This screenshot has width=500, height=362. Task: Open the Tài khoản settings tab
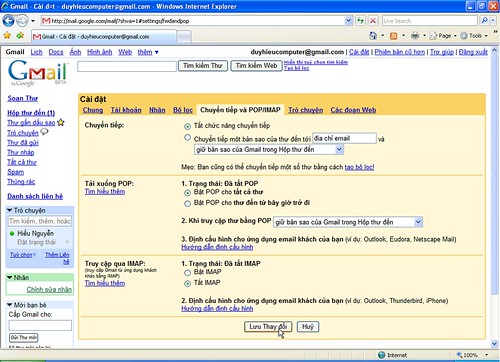pyautogui.click(x=126, y=110)
